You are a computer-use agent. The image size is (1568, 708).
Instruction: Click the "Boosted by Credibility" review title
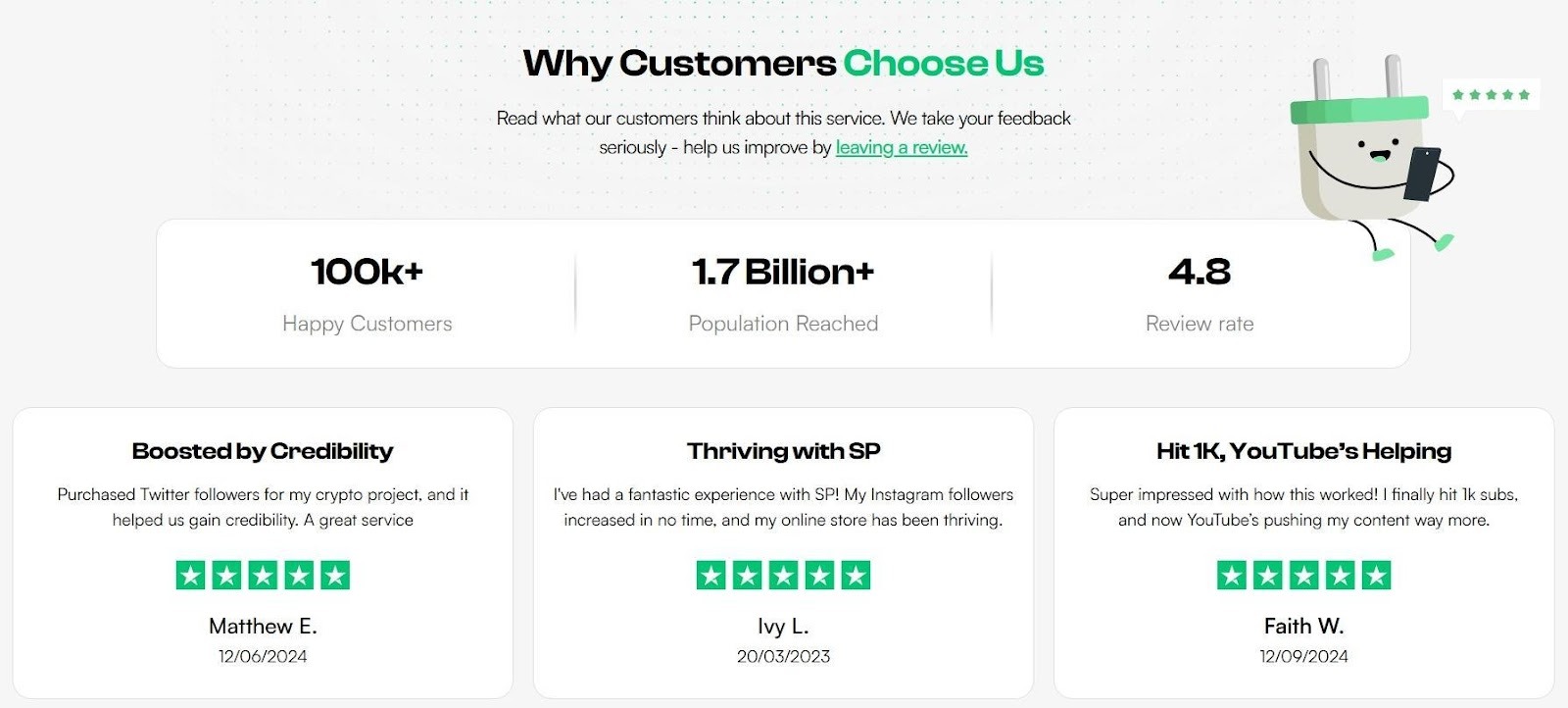(263, 451)
